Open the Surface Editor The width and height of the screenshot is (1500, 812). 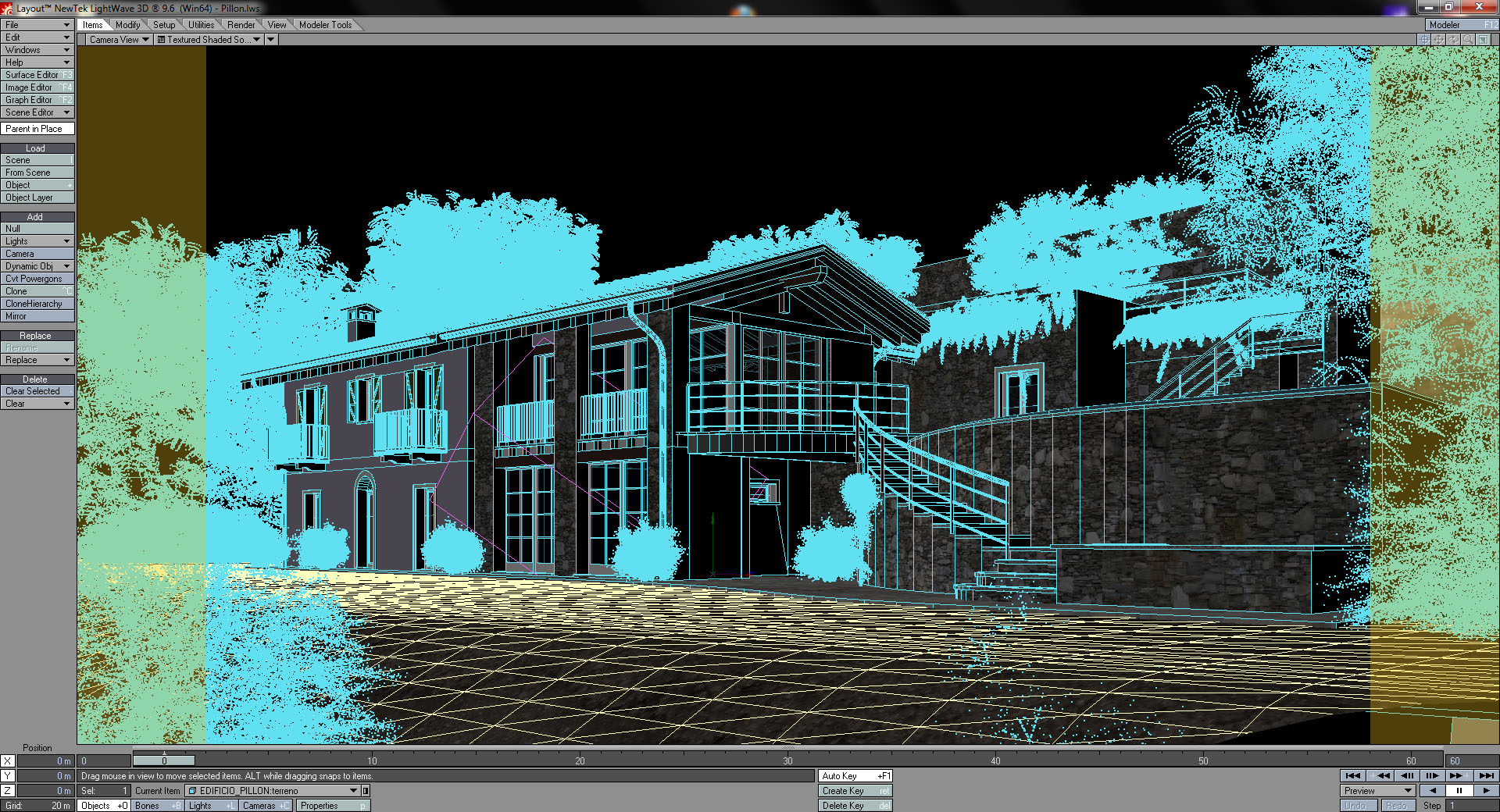(37, 75)
